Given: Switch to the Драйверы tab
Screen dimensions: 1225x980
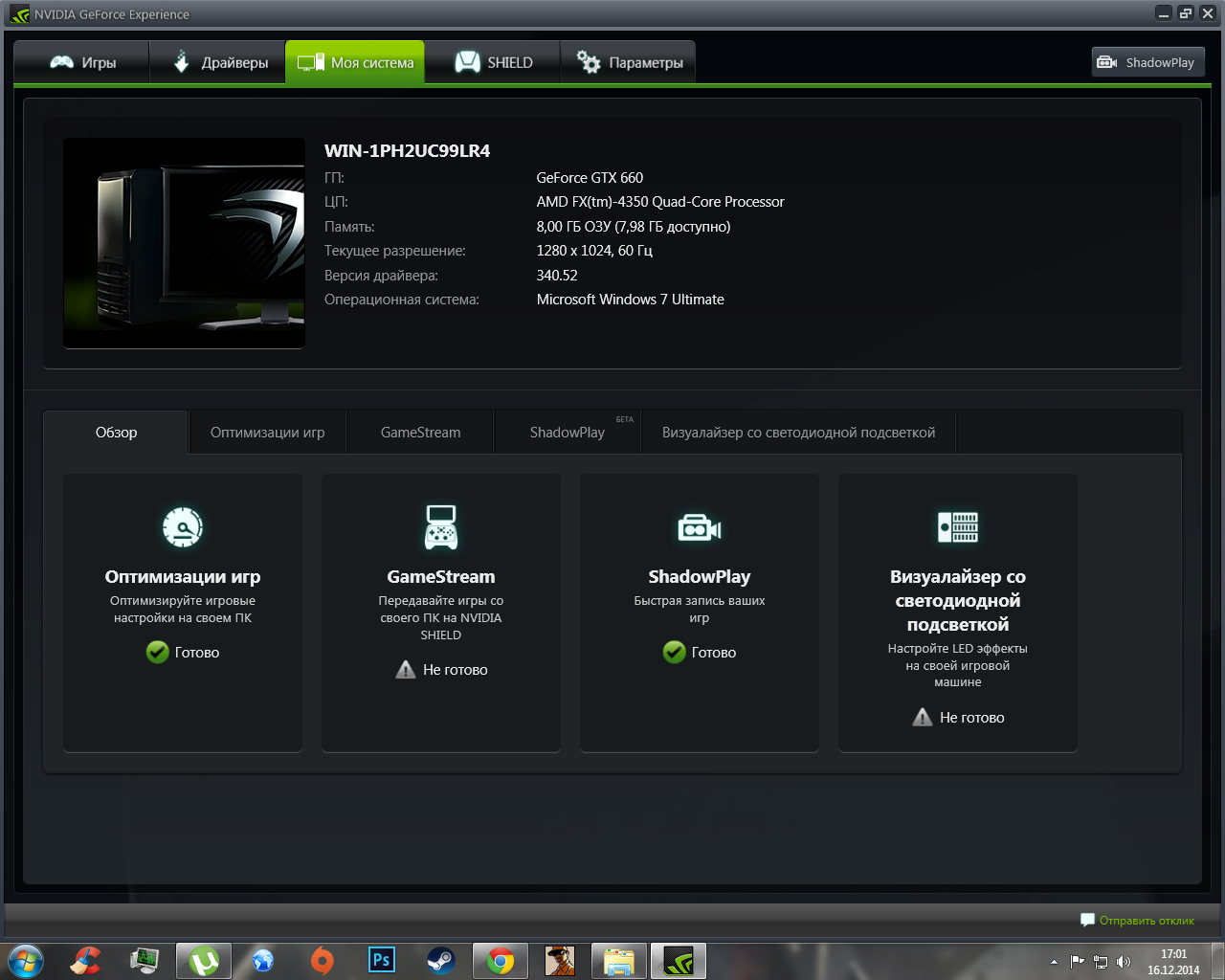Looking at the screenshot, I should pyautogui.click(x=218, y=62).
